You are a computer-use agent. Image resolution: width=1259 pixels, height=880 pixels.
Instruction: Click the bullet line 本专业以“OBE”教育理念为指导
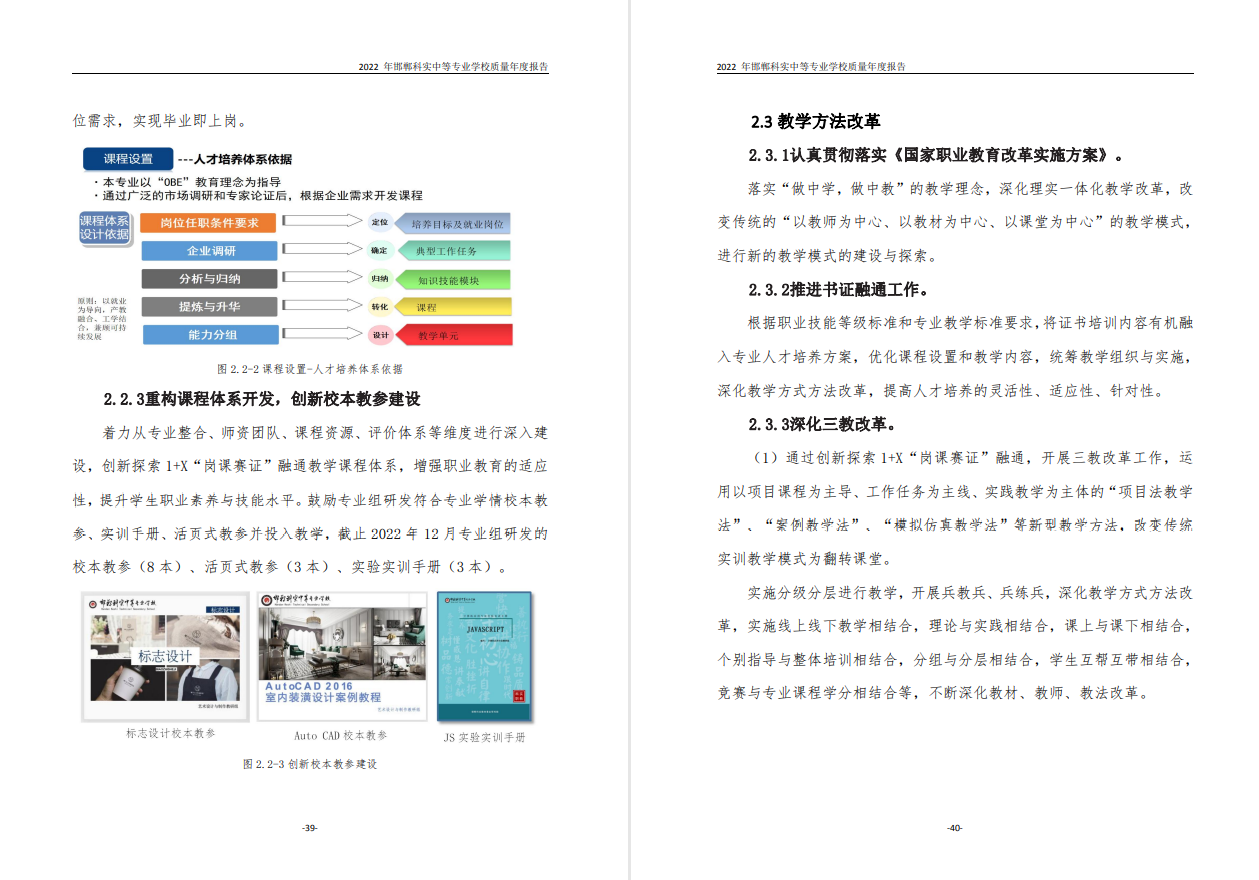coord(186,182)
